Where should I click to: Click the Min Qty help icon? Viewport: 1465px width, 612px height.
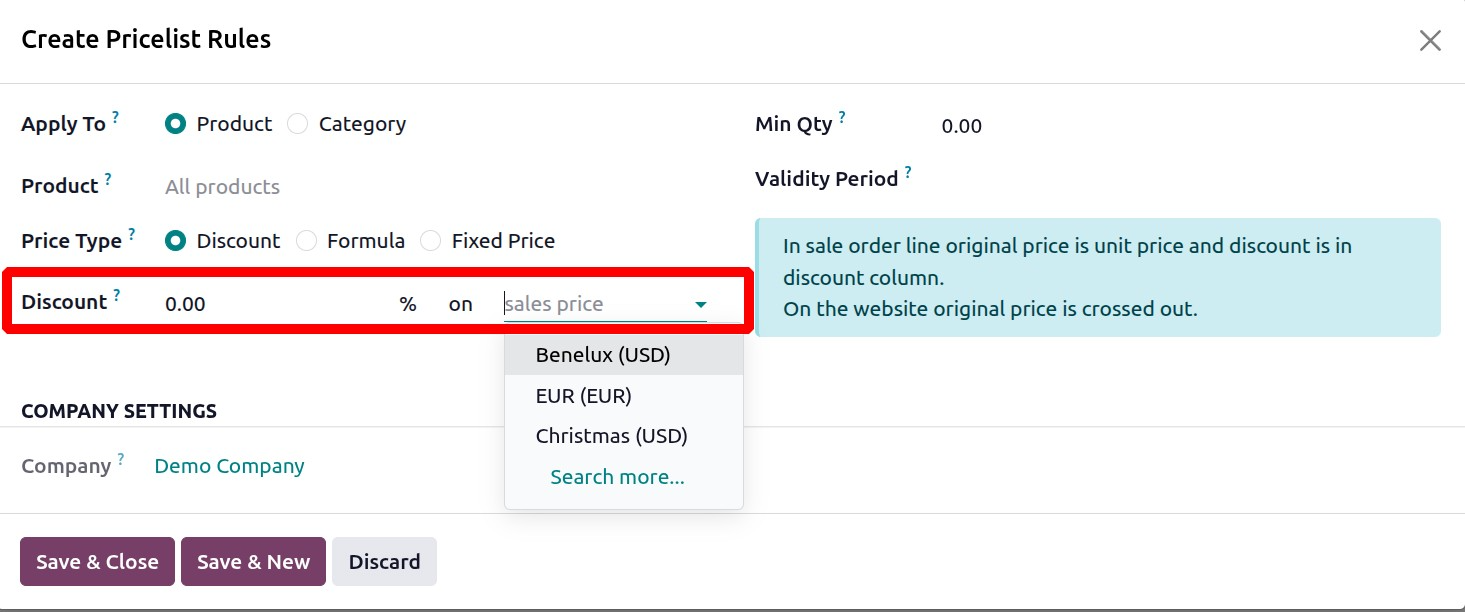tap(842, 118)
